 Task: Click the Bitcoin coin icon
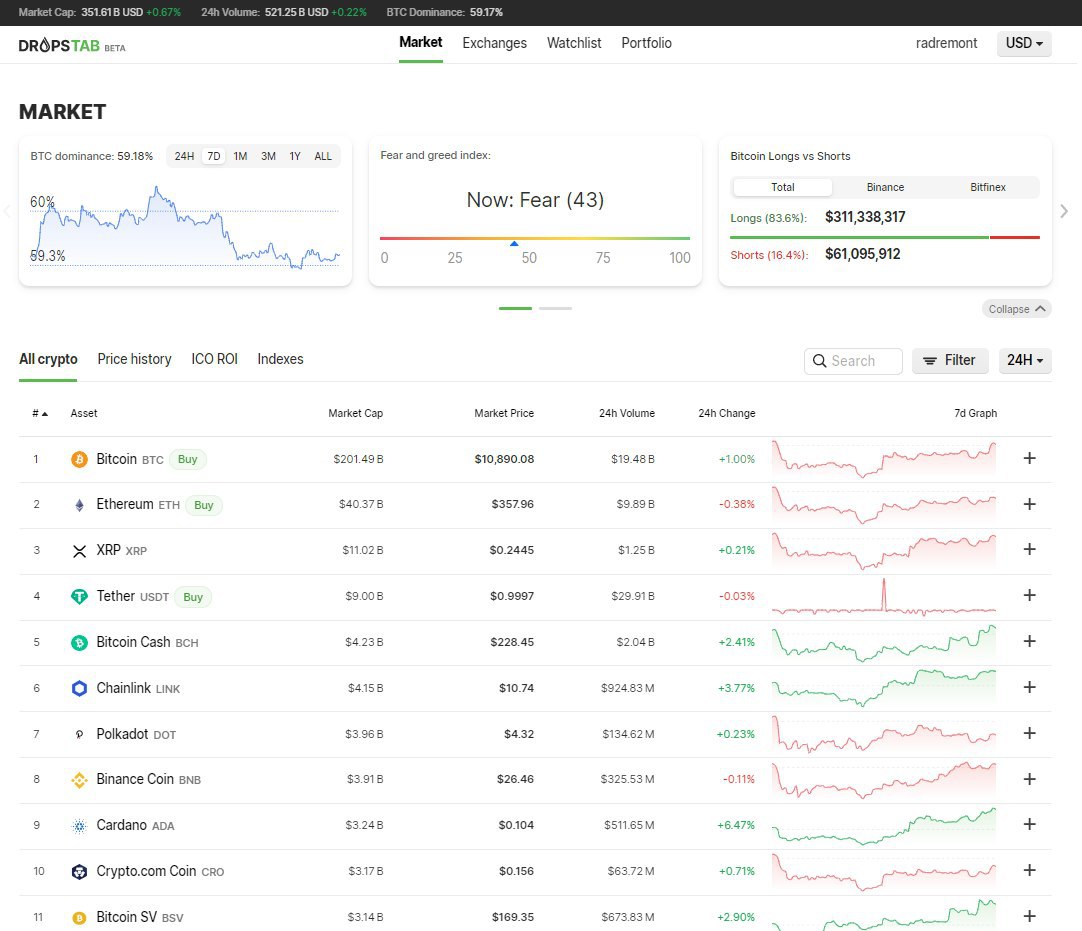79,460
